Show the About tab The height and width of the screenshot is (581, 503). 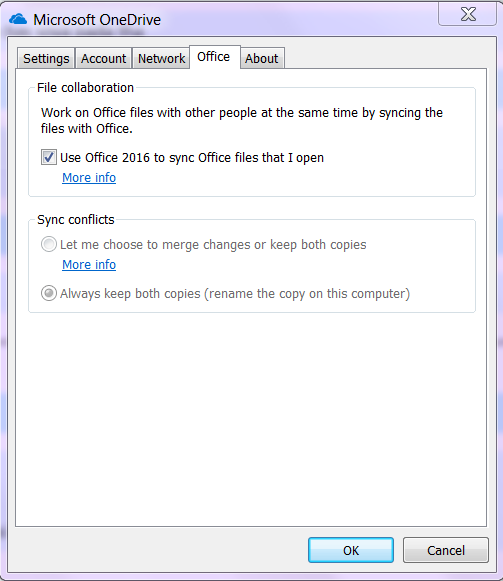[261, 59]
